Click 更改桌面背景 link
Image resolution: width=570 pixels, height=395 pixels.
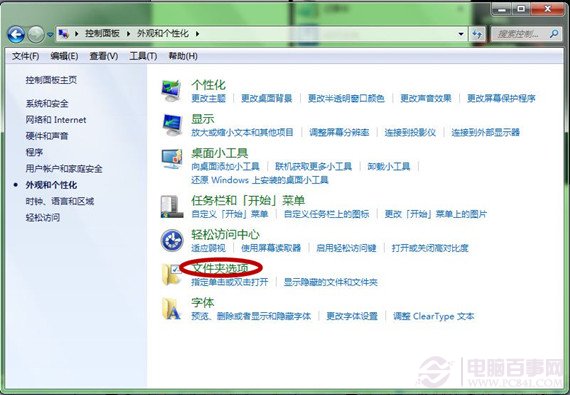click(266, 98)
